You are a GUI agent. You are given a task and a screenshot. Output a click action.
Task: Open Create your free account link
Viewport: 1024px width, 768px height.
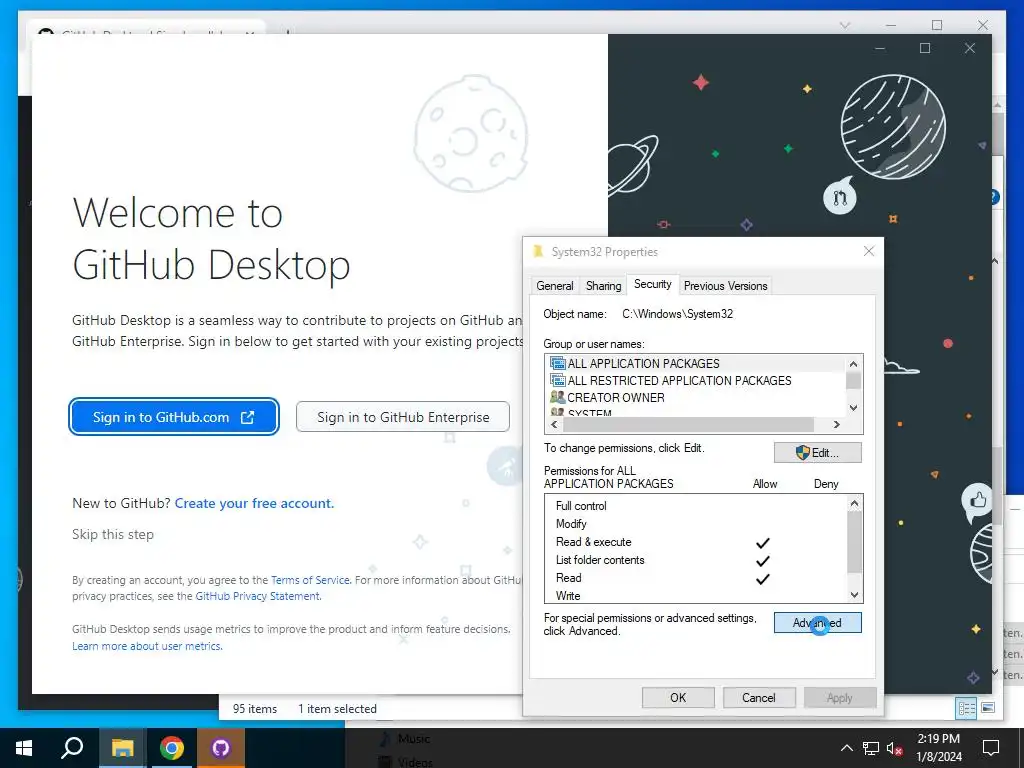(254, 503)
